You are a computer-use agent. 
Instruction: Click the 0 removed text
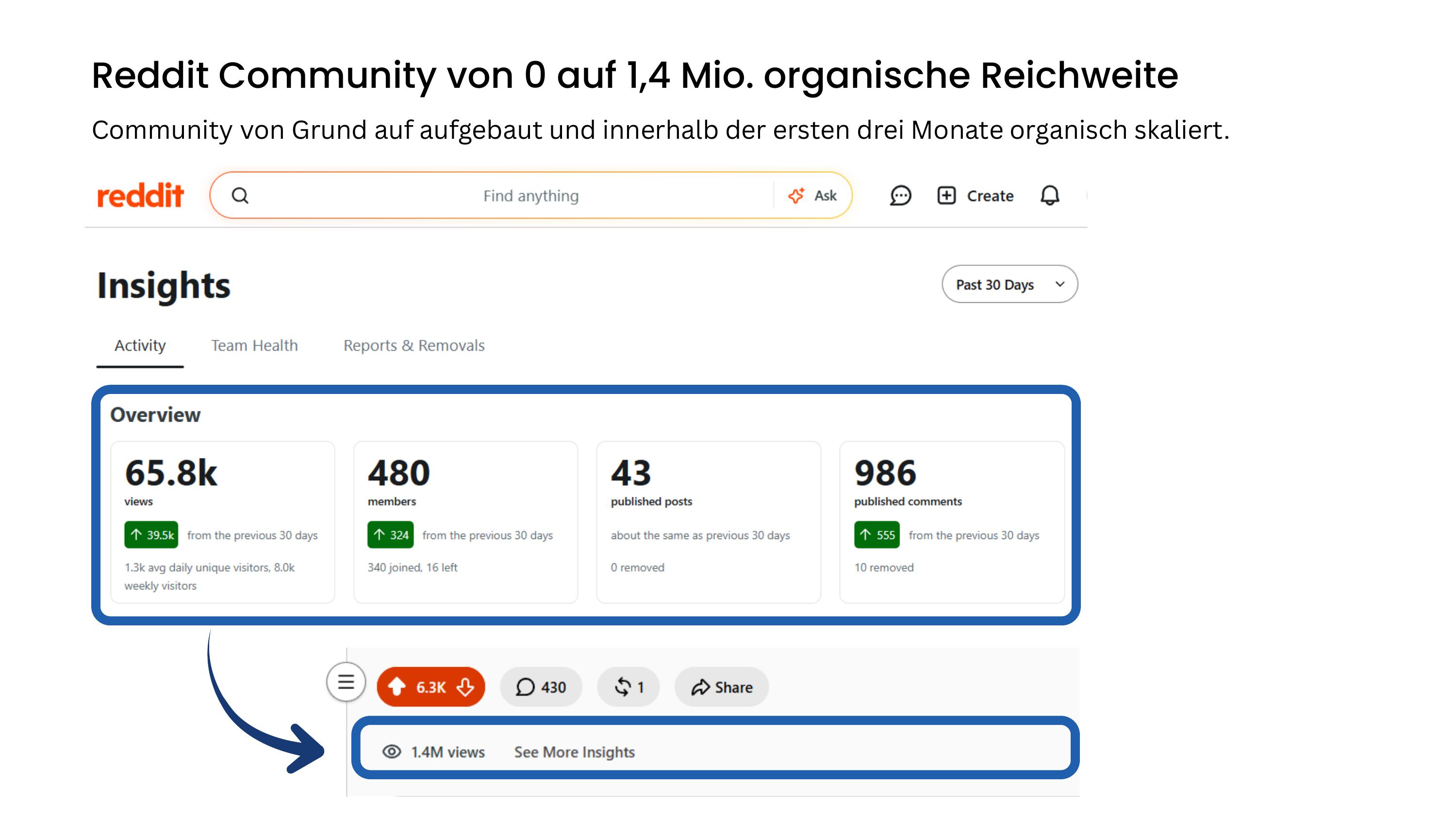point(637,567)
